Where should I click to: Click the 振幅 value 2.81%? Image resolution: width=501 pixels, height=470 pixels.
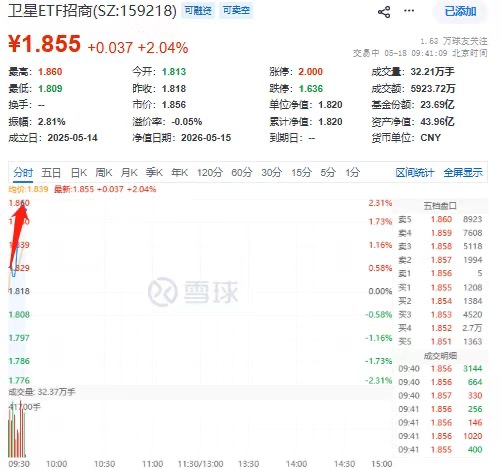pos(51,122)
